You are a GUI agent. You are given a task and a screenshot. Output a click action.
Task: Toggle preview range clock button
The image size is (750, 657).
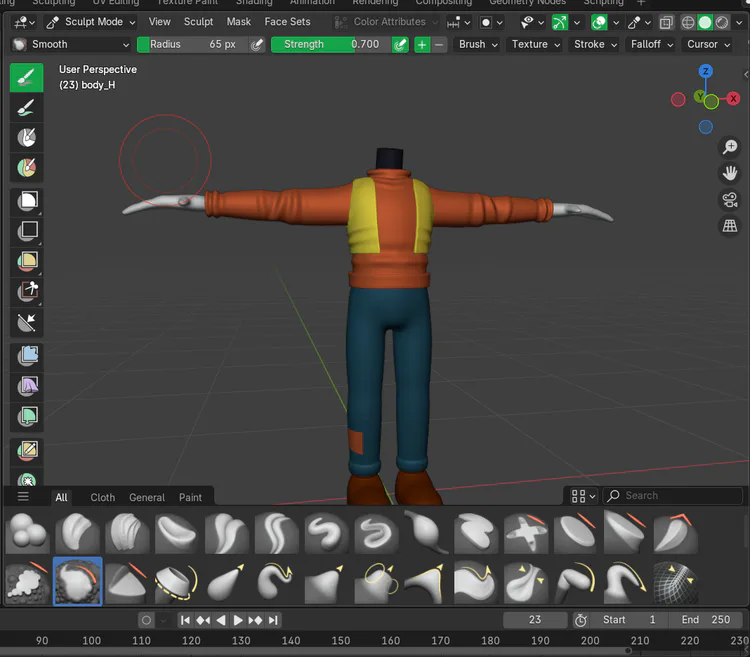[x=581, y=620]
